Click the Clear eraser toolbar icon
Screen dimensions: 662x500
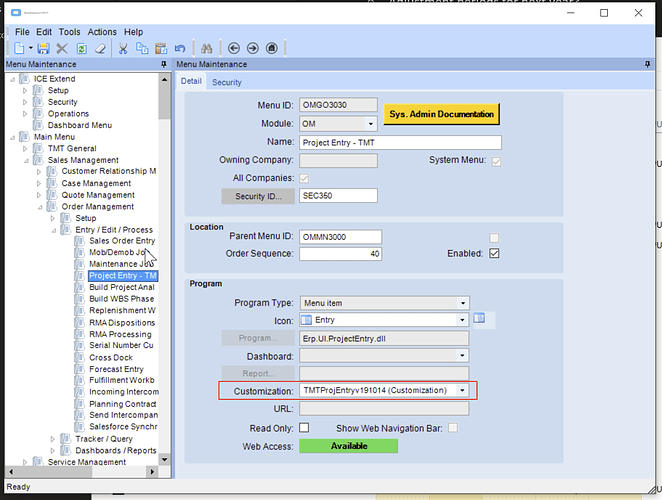100,49
